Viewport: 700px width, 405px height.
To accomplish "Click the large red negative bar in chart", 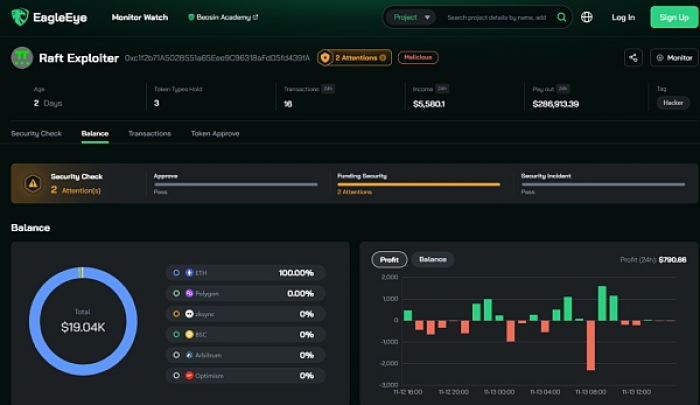I will pos(591,345).
